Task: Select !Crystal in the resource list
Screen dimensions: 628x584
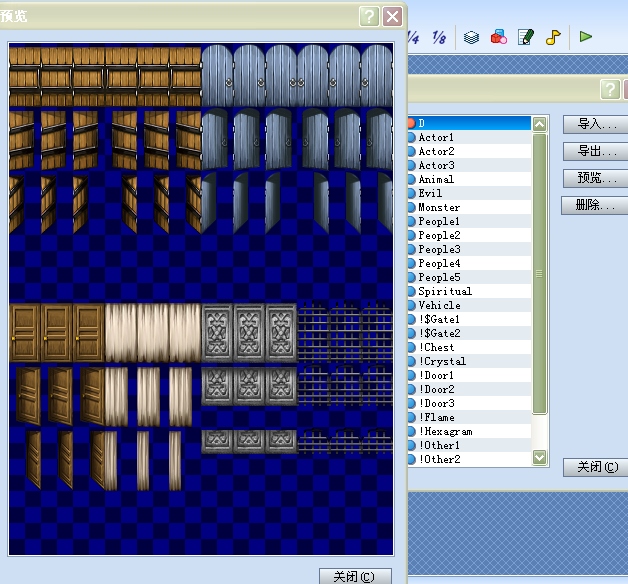Action: click(x=469, y=361)
